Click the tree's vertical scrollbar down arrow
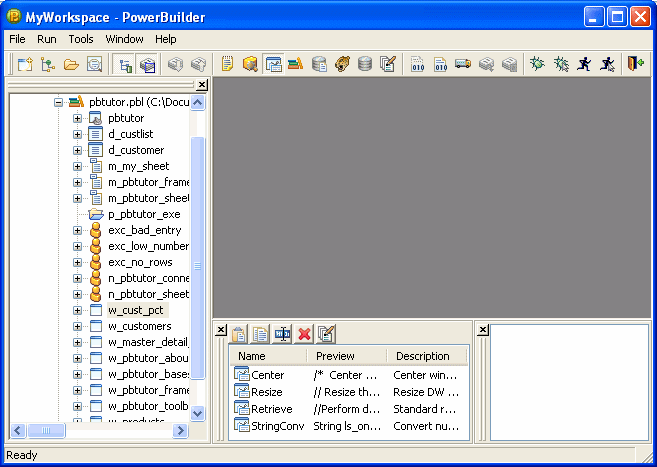 [x=198, y=413]
